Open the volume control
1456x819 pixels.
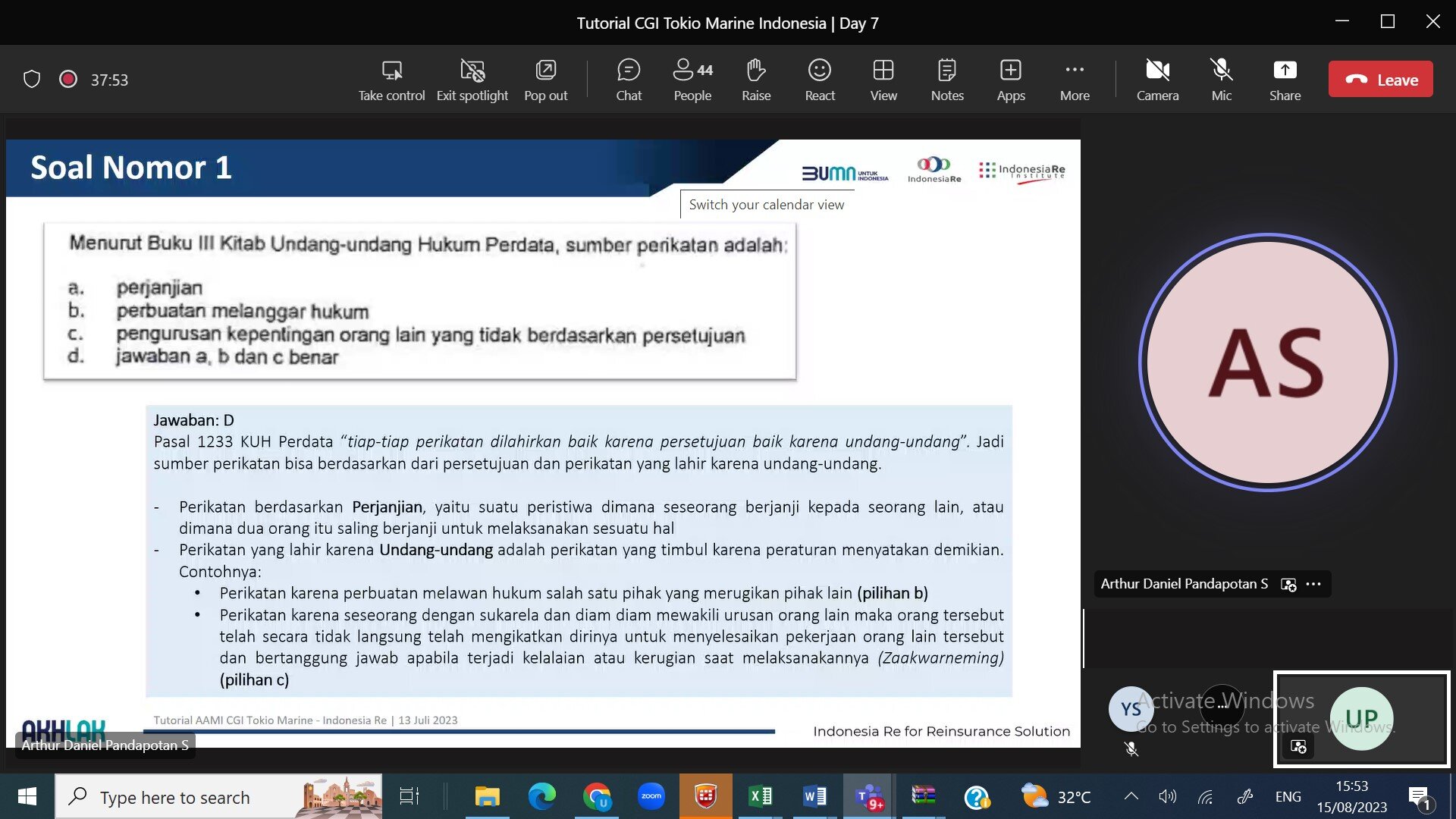point(1167,796)
